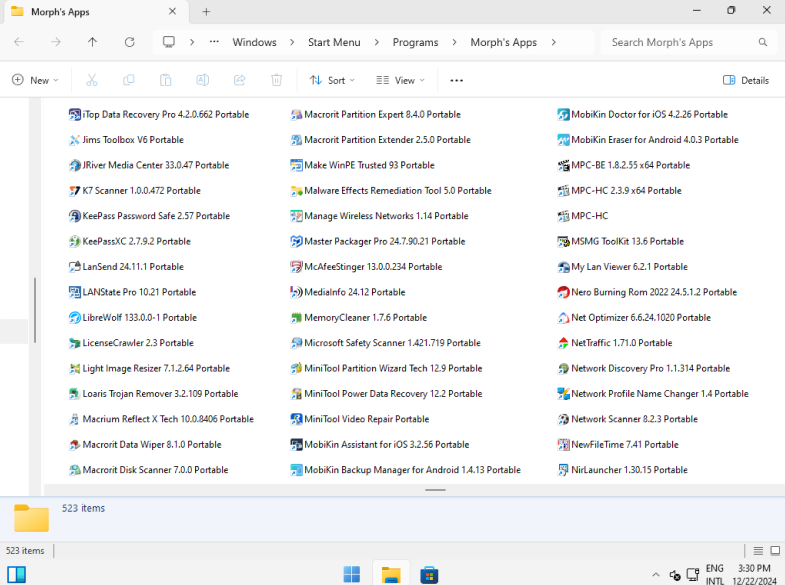Open Microsoft Store from the taskbar
The image size is (785, 585).
(429, 574)
